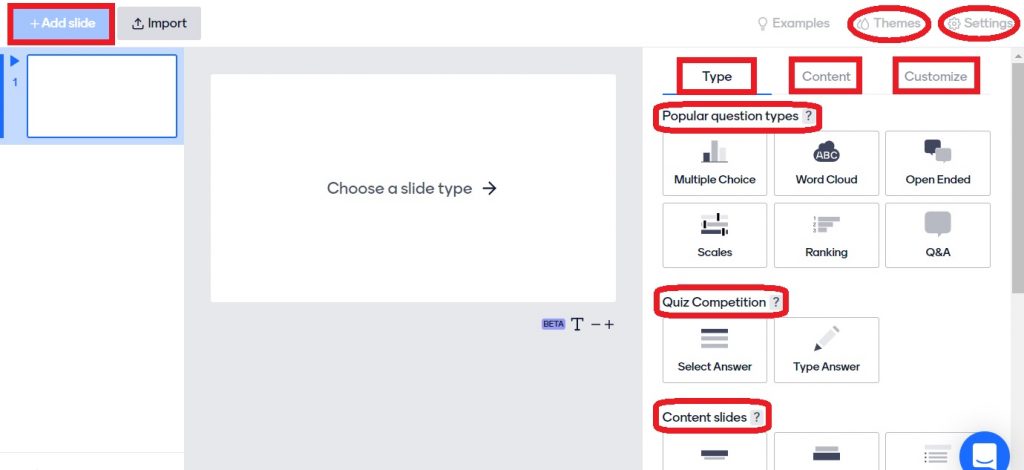The height and width of the screenshot is (470, 1024).
Task: Click help icon beside Popular question types
Action: click(808, 116)
